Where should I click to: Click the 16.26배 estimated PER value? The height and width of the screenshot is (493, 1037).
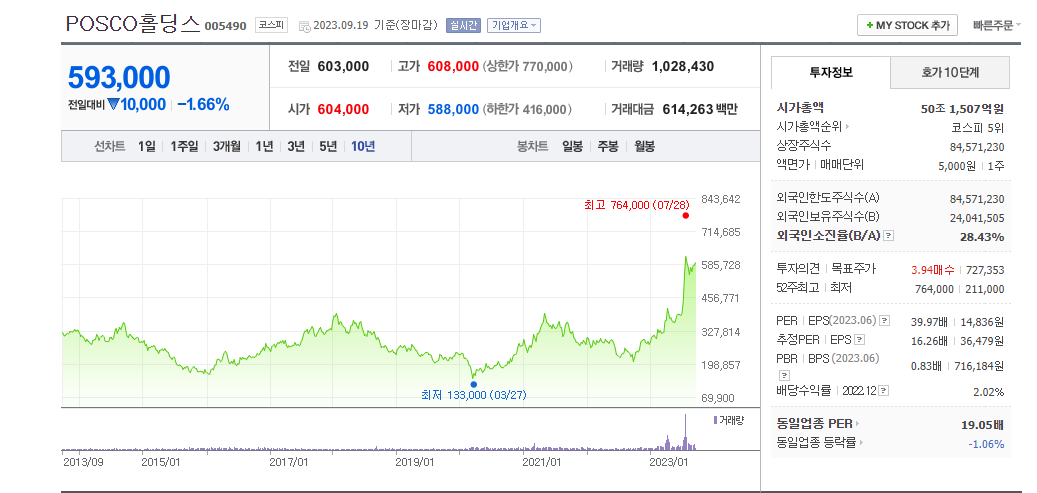point(927,341)
